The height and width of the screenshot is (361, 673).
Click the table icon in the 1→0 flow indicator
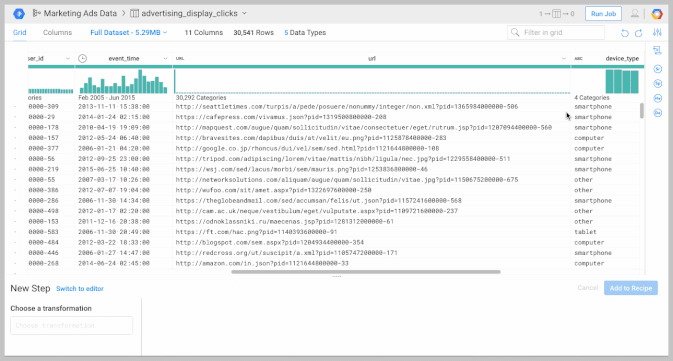click(x=556, y=14)
